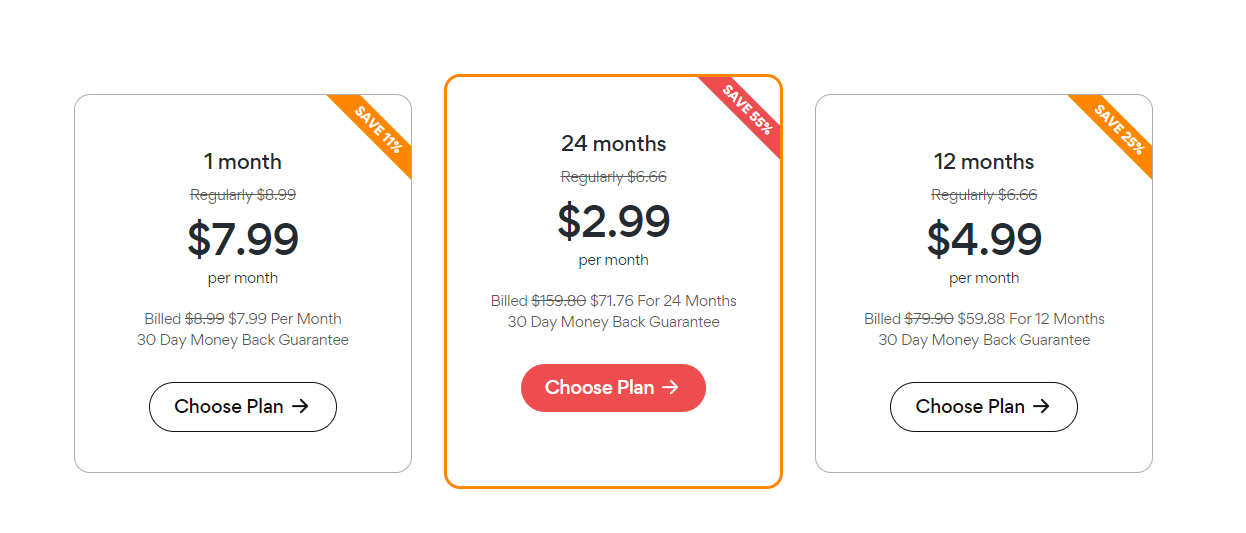
Task: Click Billed $71.76 For 24 Months text
Action: click(613, 301)
